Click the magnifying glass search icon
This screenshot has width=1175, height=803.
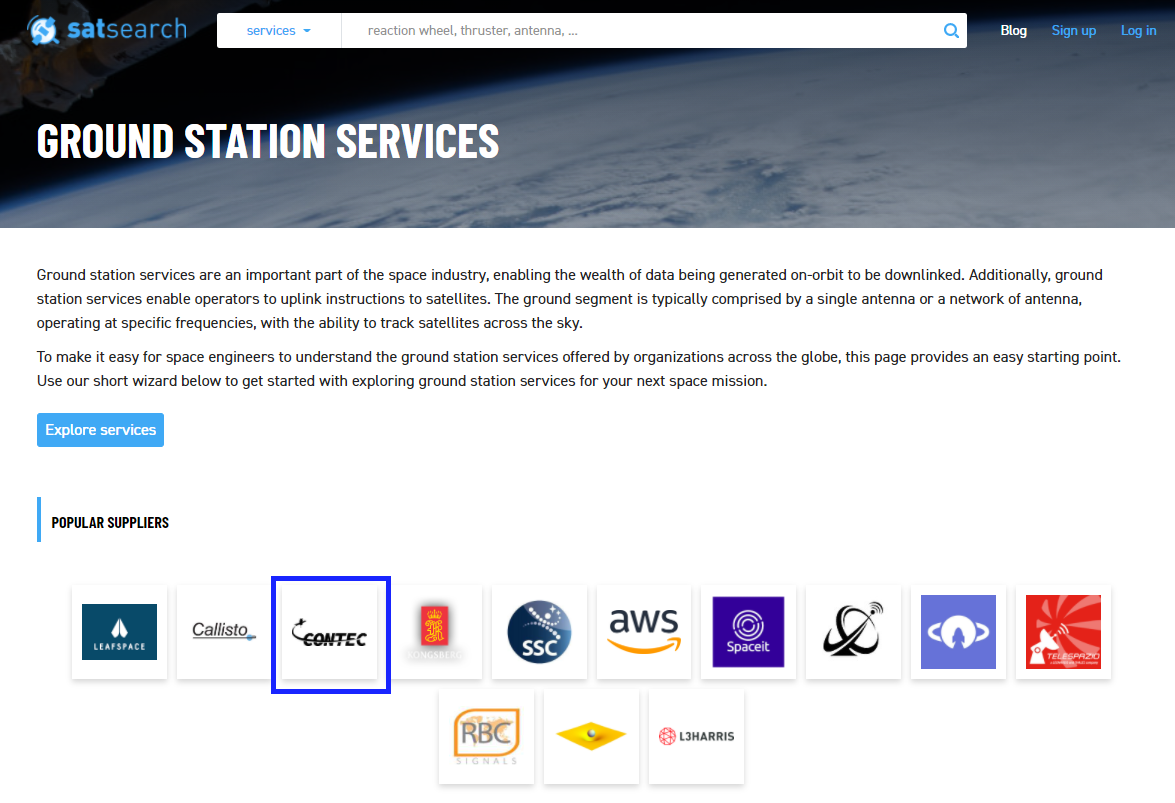[951, 31]
